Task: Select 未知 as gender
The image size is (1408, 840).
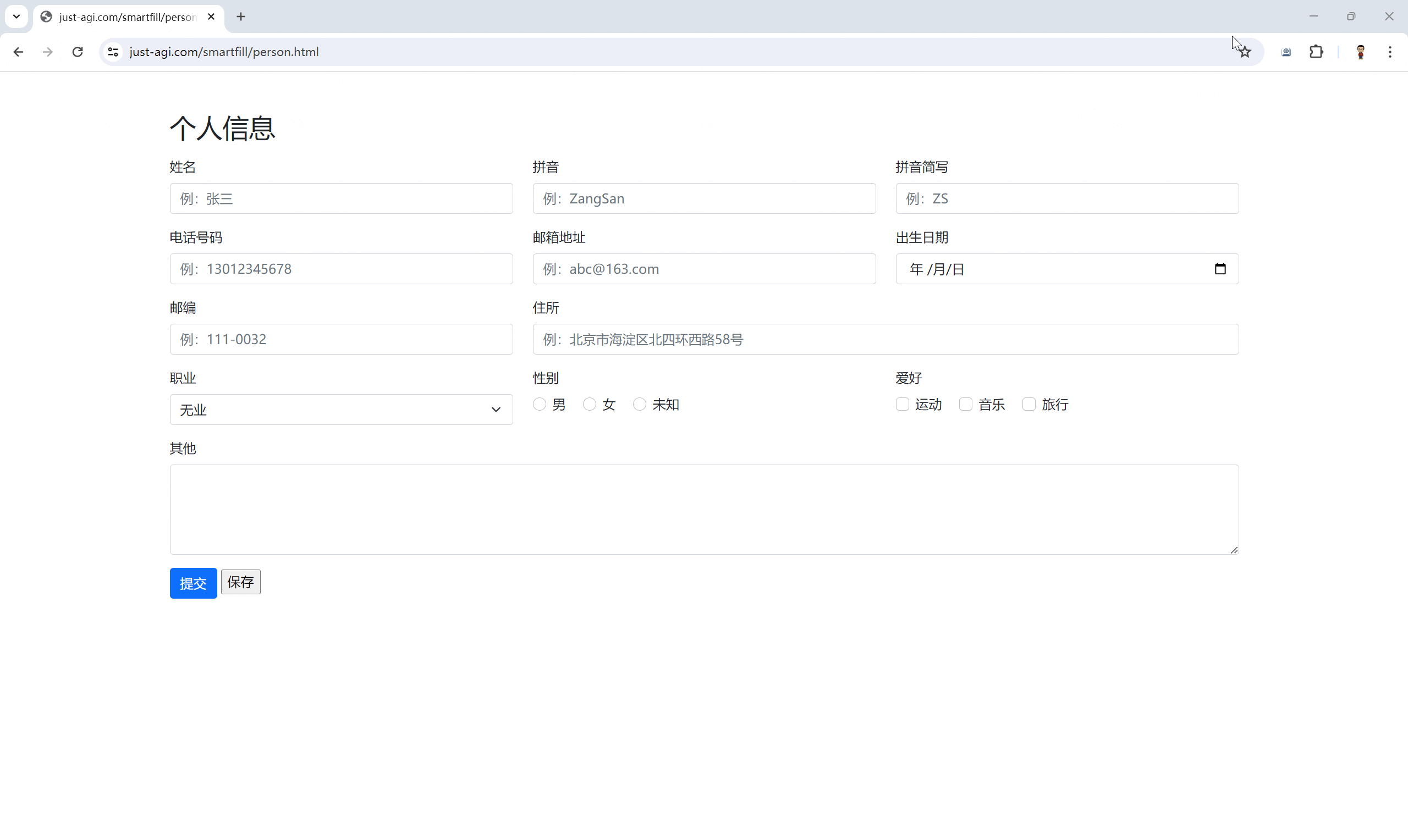Action: (x=639, y=404)
